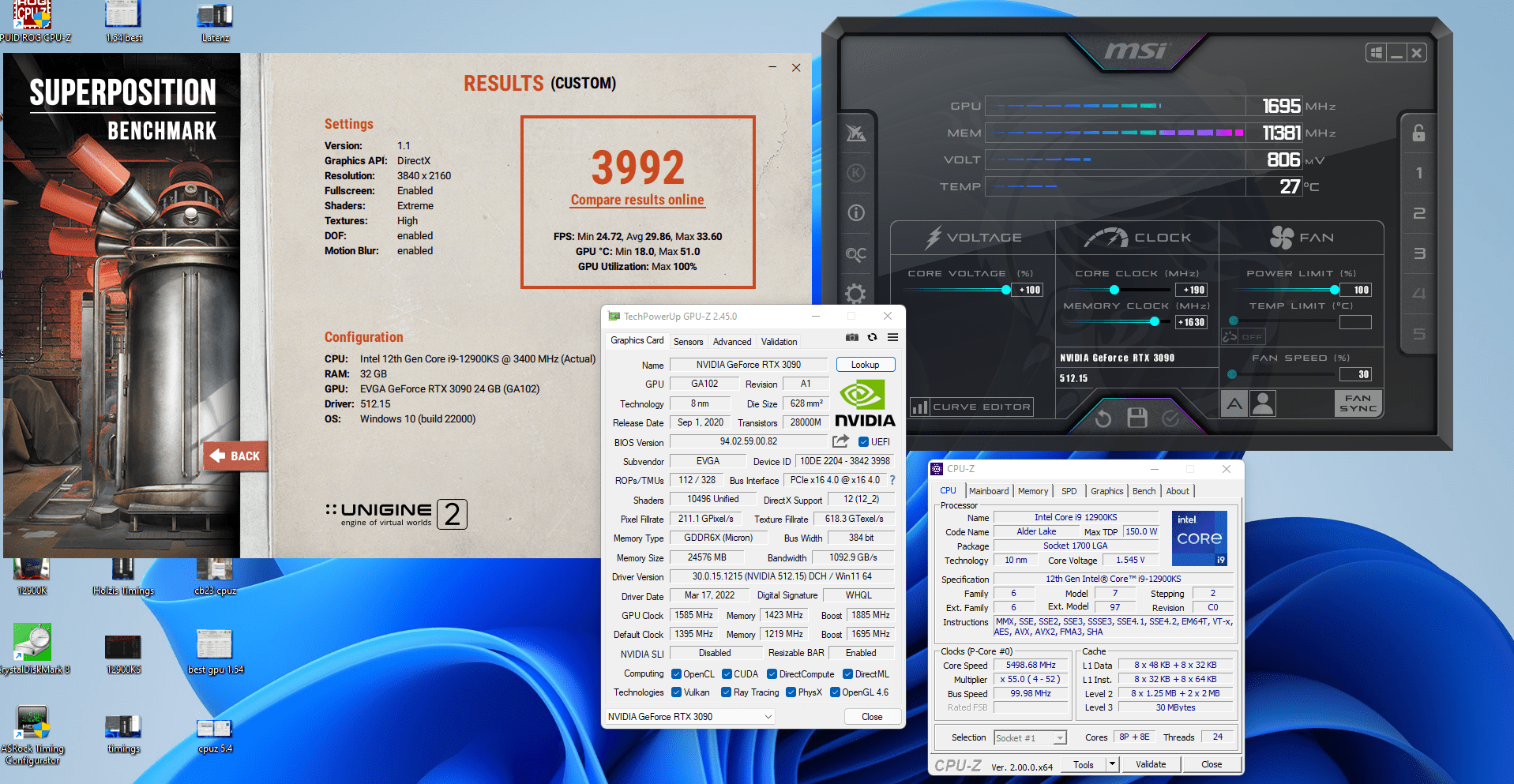Click CPU-Z Validate button
This screenshot has width=1514, height=784.
click(x=1151, y=764)
